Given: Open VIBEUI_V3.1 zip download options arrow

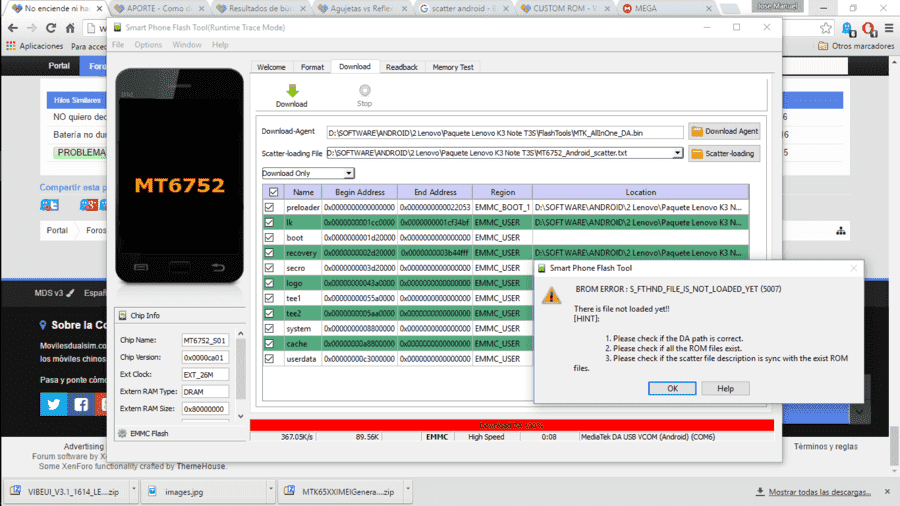Looking at the screenshot, I should point(133,489).
